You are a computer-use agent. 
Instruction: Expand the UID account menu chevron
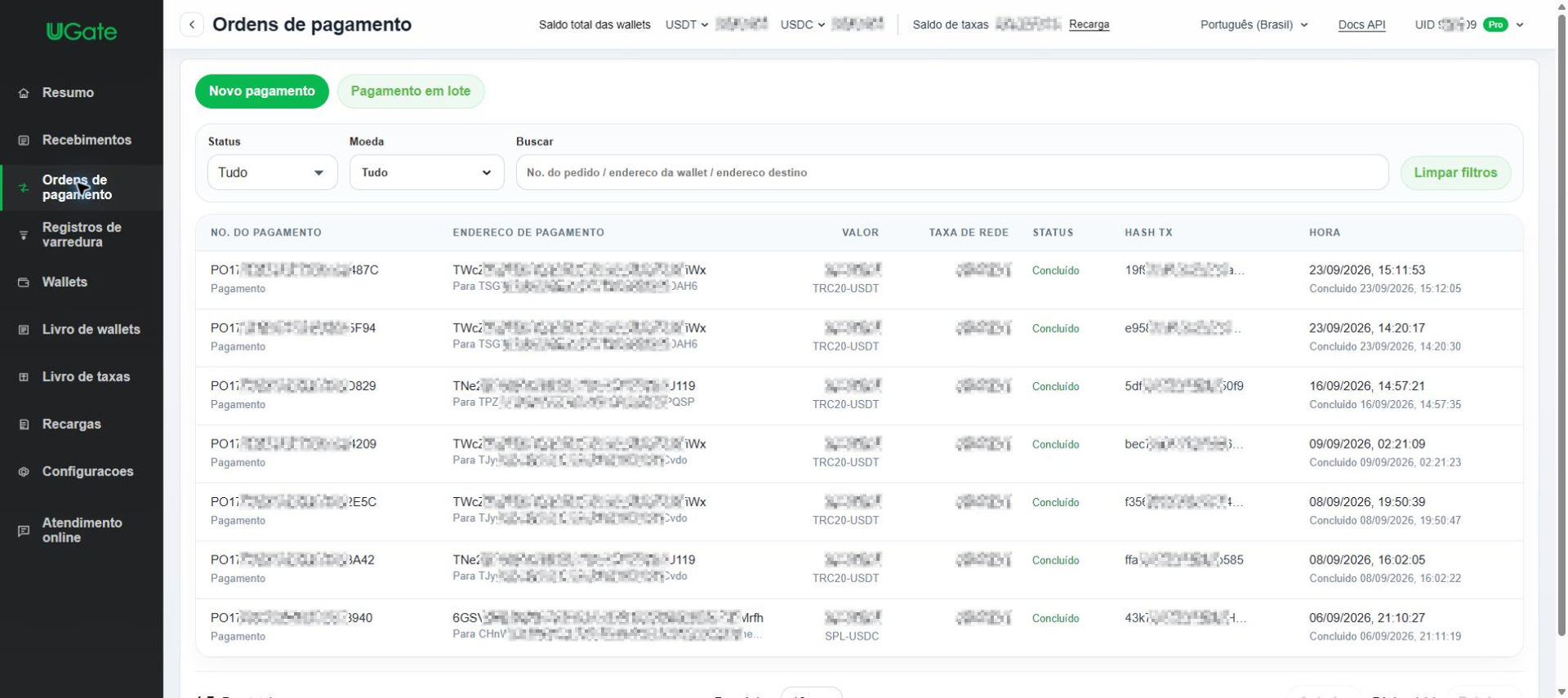[x=1520, y=24]
